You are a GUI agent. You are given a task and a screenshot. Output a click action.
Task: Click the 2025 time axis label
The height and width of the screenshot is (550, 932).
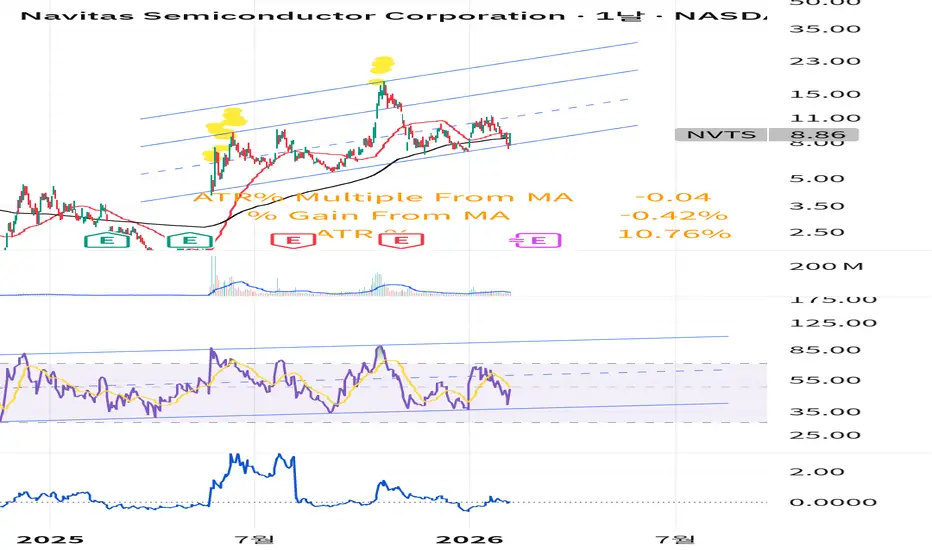click(51, 539)
